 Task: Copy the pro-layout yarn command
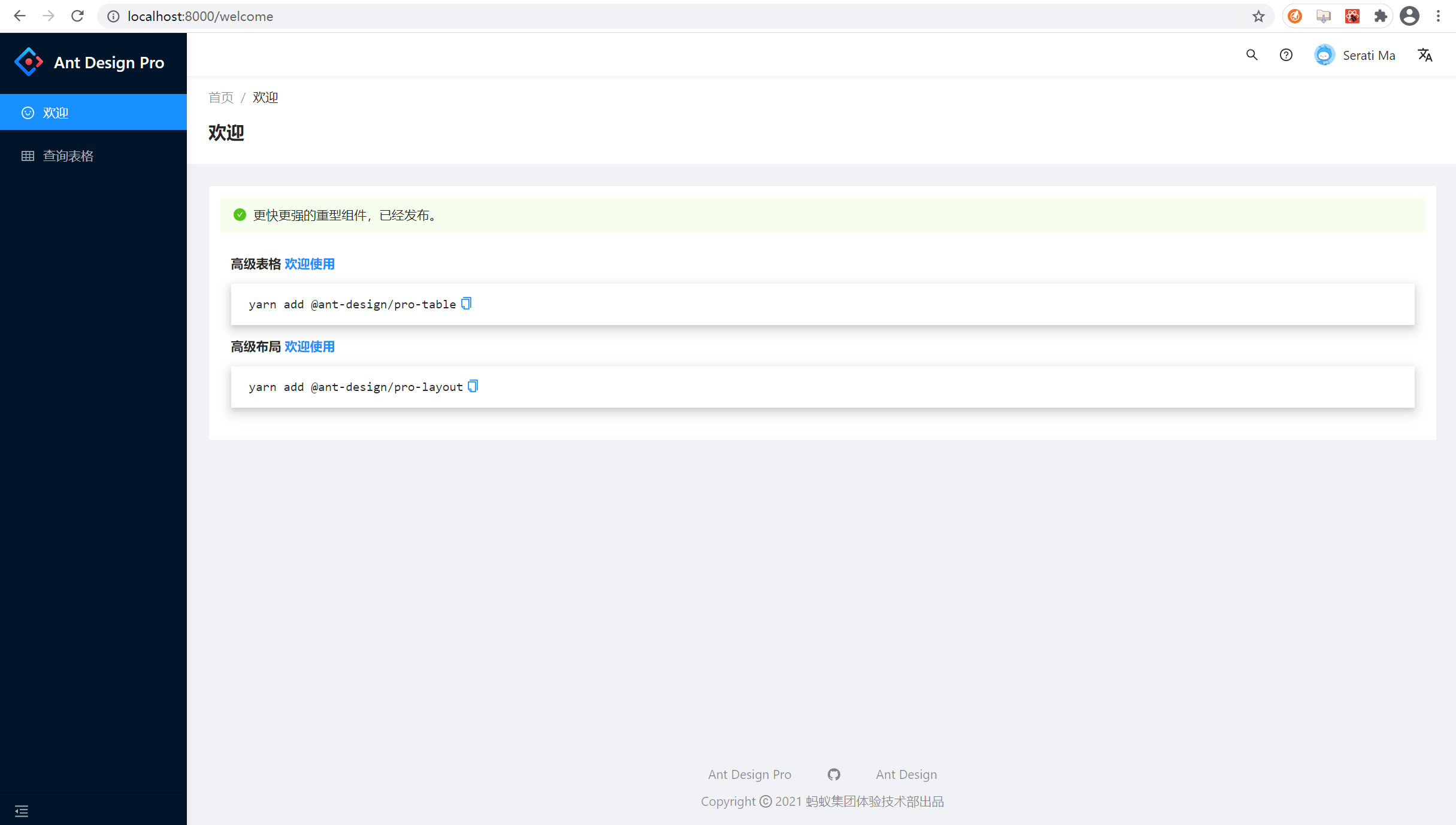coord(473,386)
